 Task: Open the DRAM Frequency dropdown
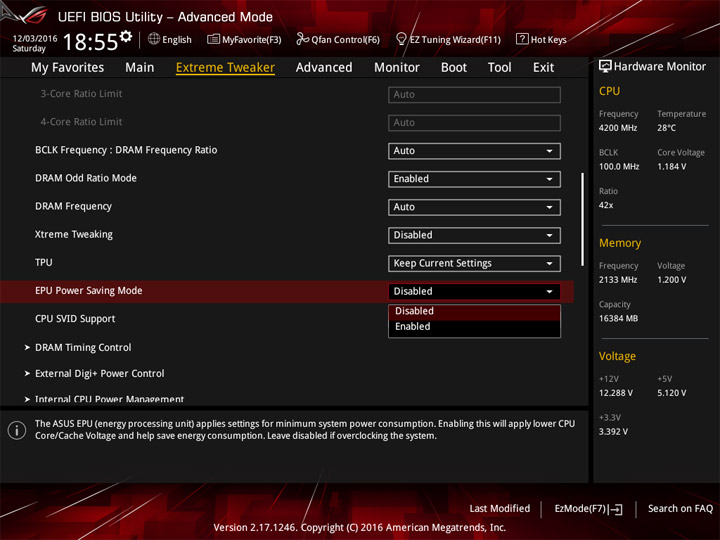click(x=474, y=207)
